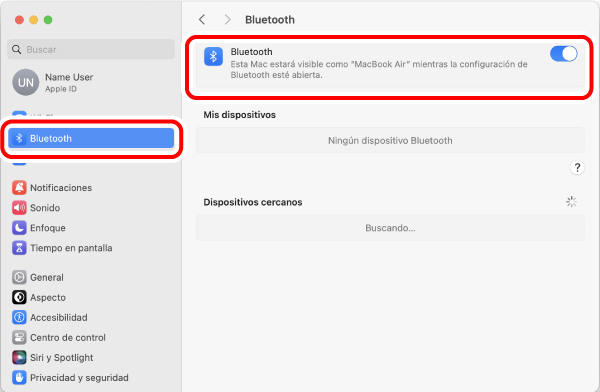The height and width of the screenshot is (392, 600).
Task: Select the Sonido speaker icon
Action: pyautogui.click(x=19, y=208)
